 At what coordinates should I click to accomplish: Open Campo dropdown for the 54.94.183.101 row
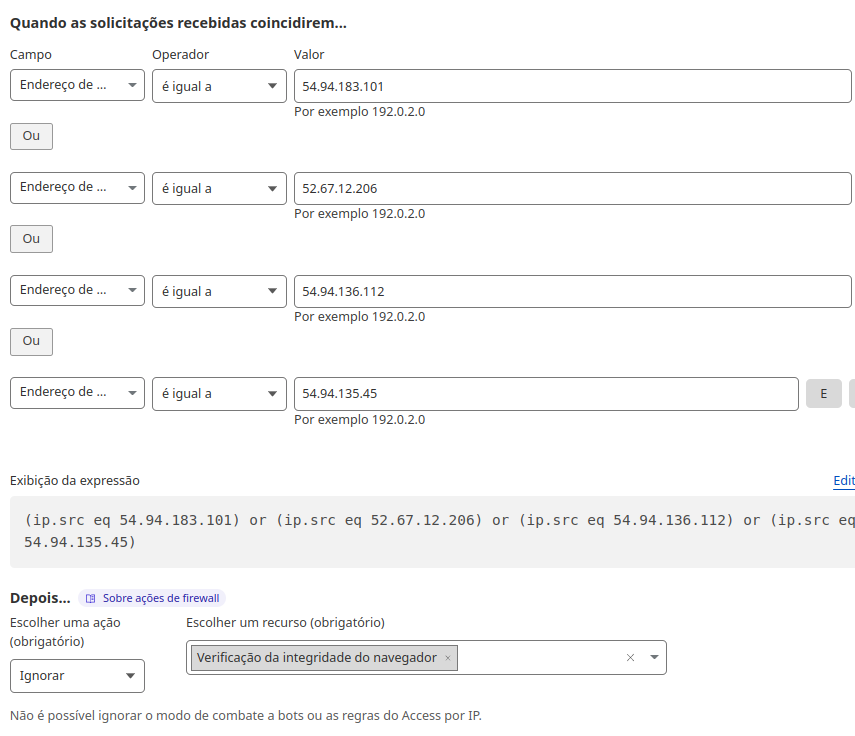coord(77,85)
